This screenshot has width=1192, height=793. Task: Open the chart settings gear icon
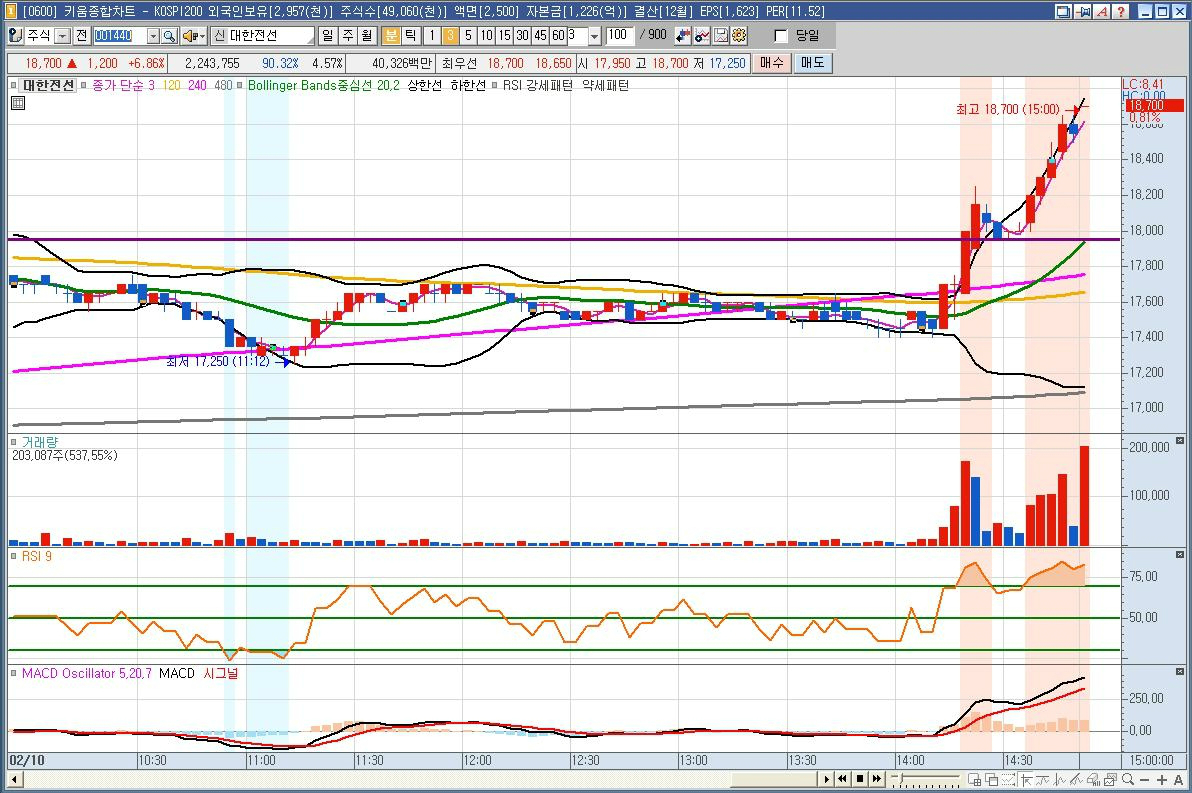click(739, 36)
